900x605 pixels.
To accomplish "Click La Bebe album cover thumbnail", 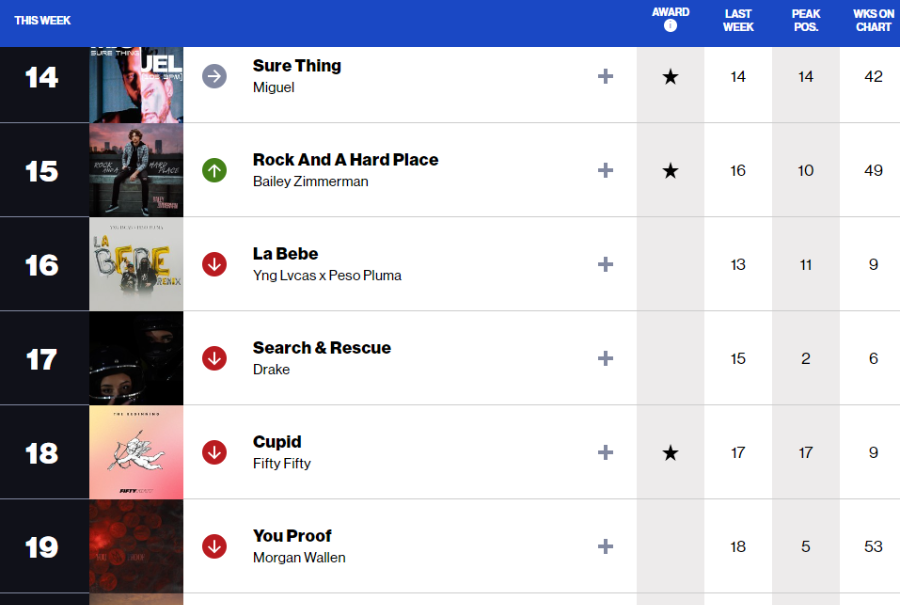I will point(136,264).
